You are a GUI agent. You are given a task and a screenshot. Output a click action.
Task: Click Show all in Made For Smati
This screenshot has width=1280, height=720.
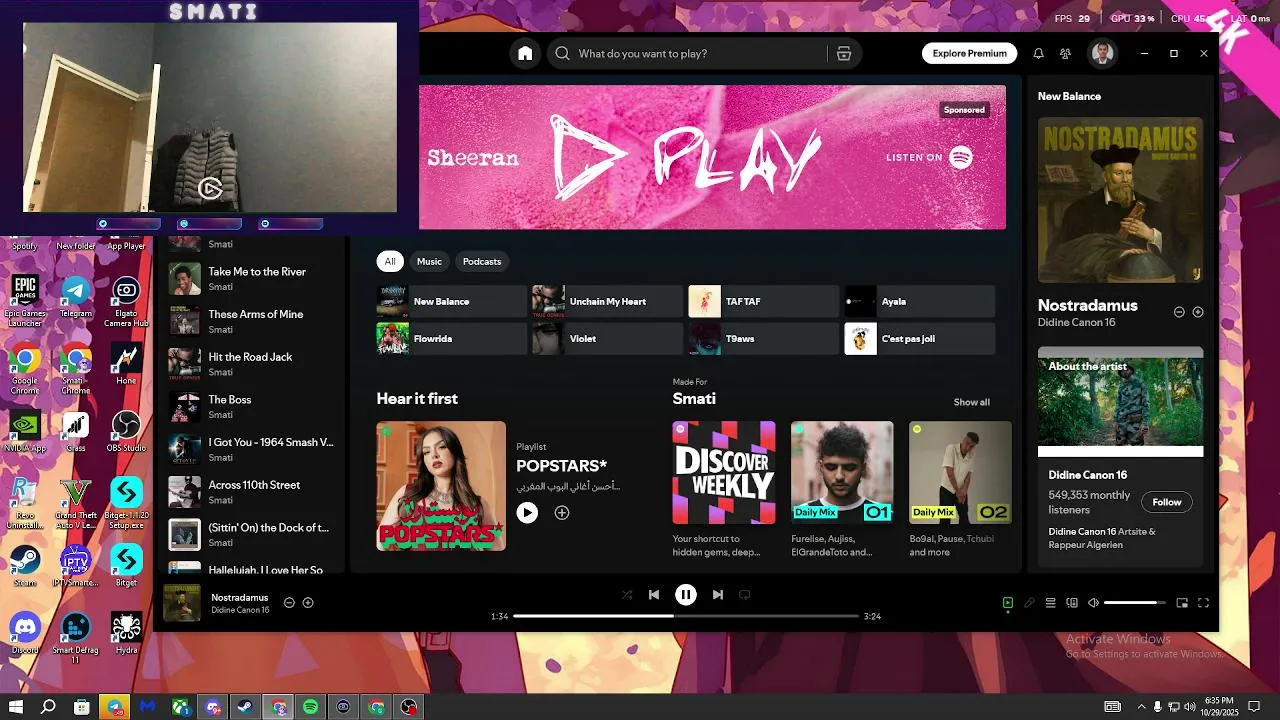tap(971, 402)
